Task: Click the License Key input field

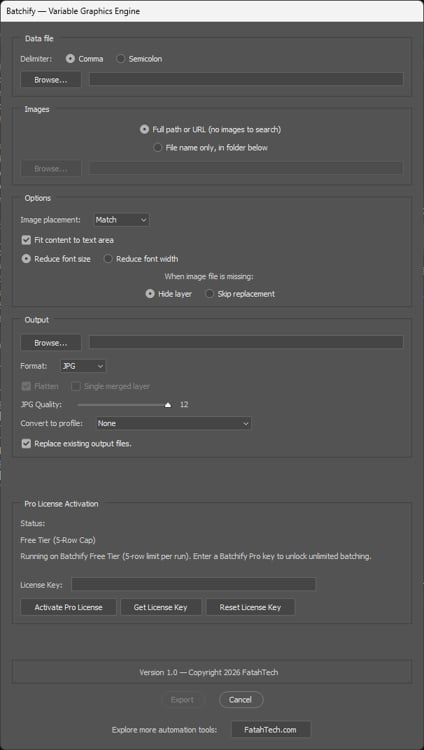Action: tap(193, 584)
